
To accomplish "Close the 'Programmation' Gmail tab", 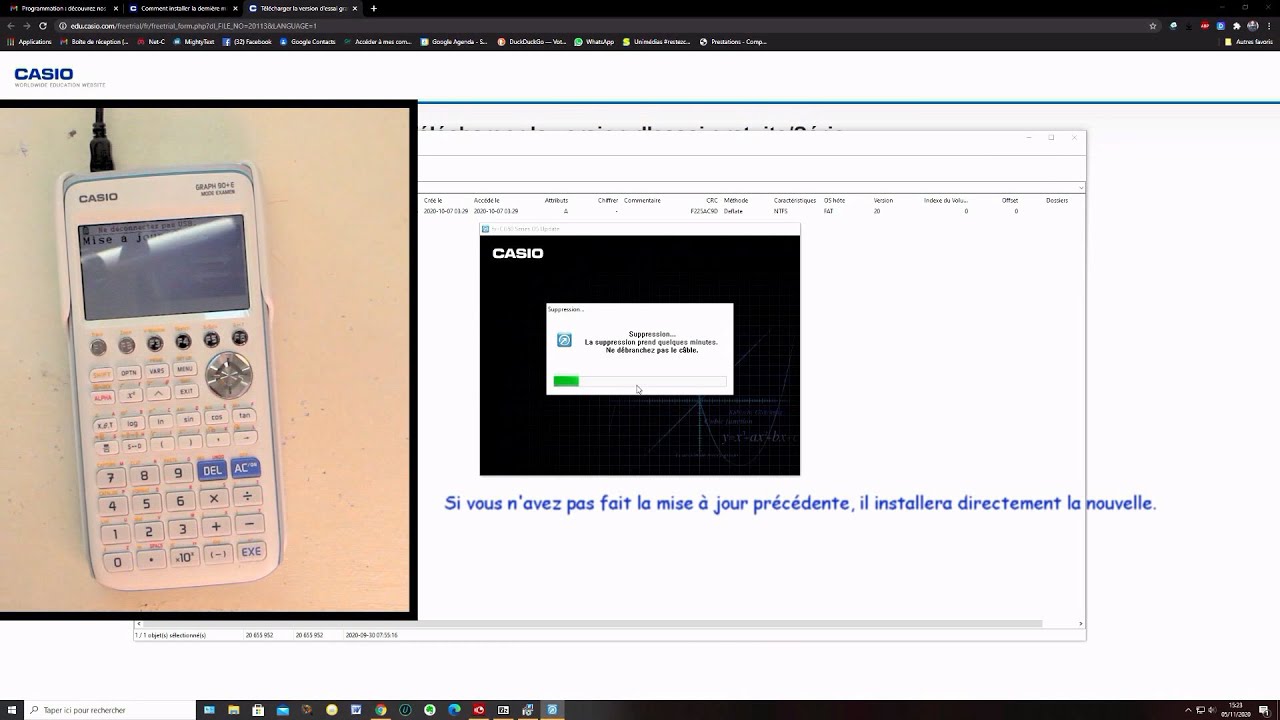I will point(116,8).
